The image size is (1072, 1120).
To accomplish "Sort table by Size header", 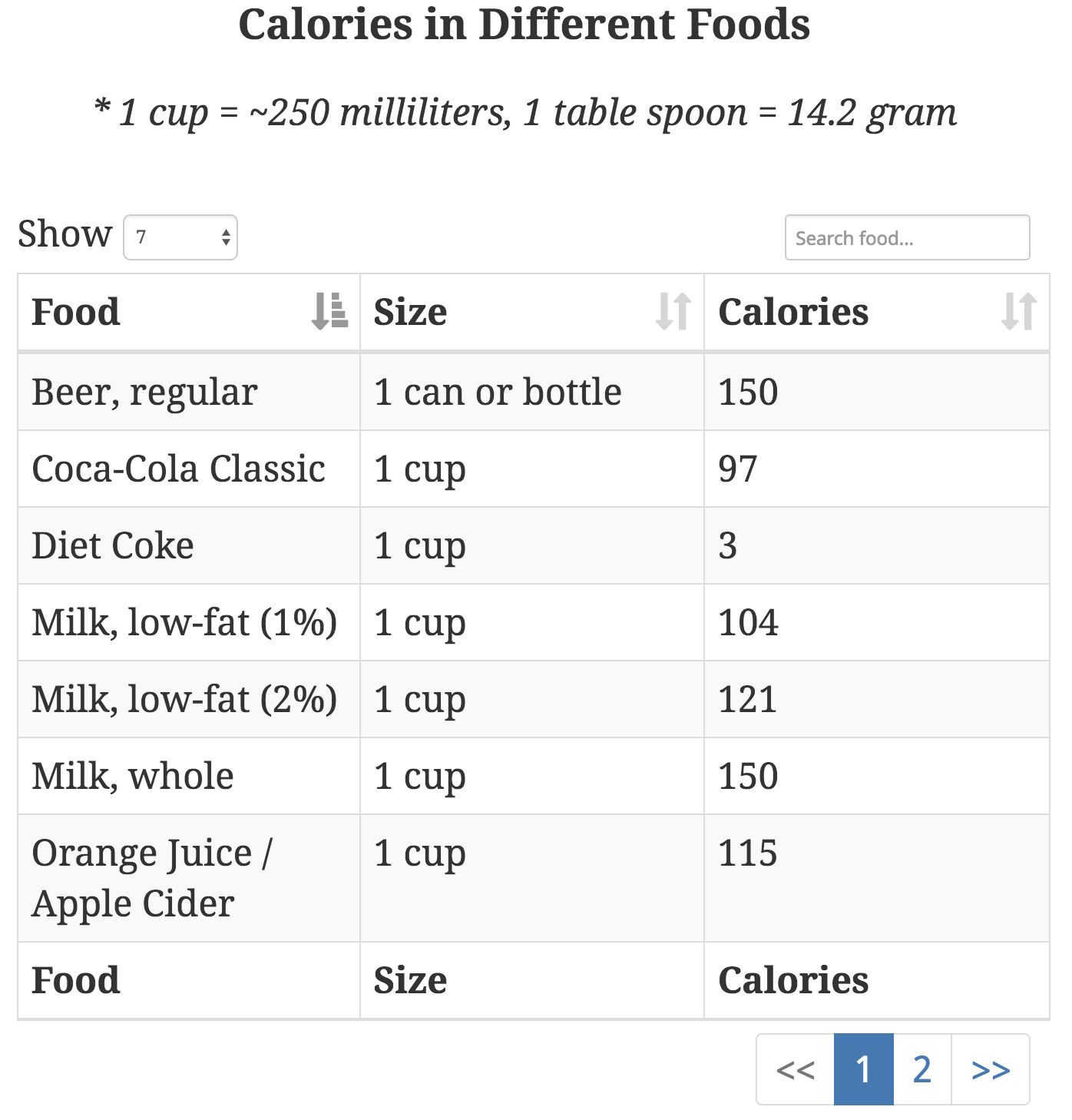I will pyautogui.click(x=411, y=312).
